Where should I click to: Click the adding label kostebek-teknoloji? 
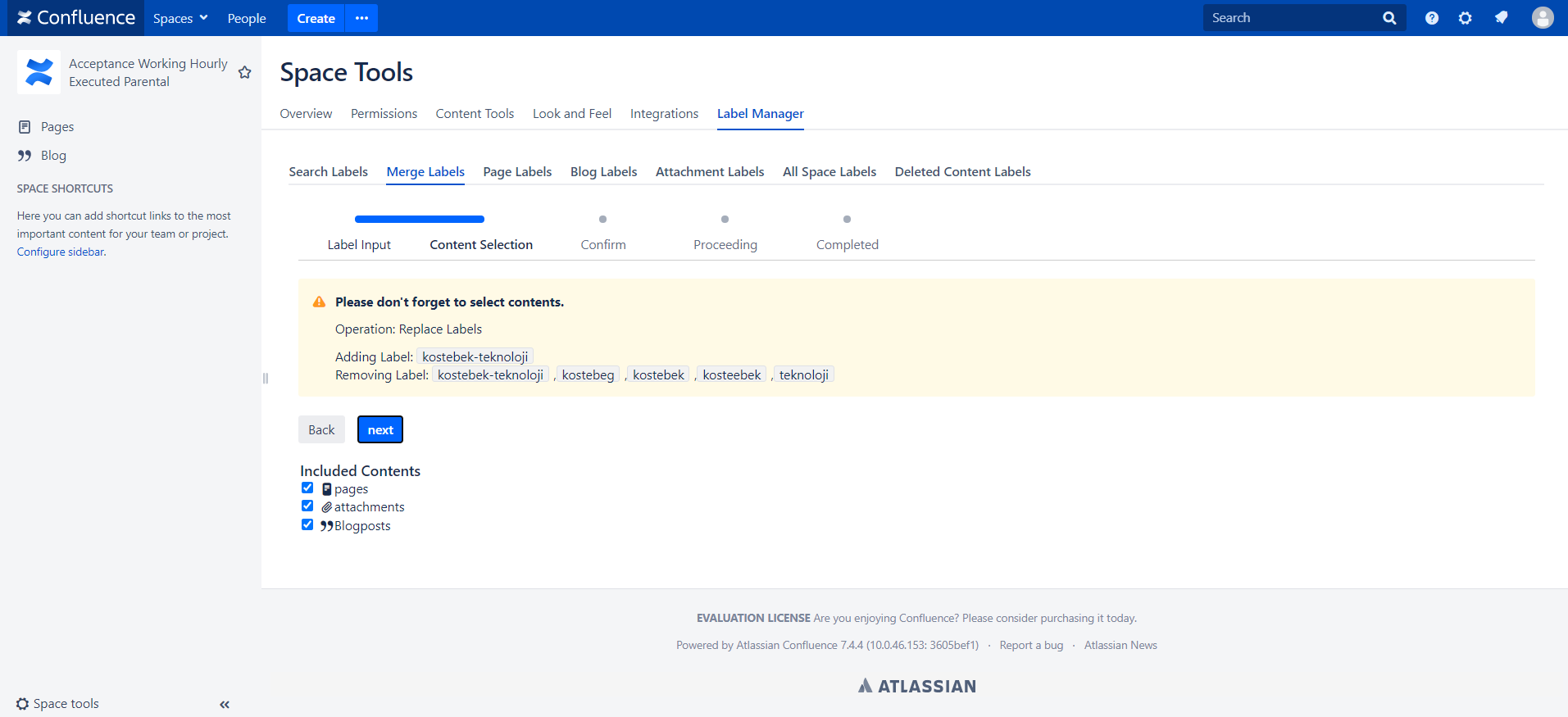(475, 357)
